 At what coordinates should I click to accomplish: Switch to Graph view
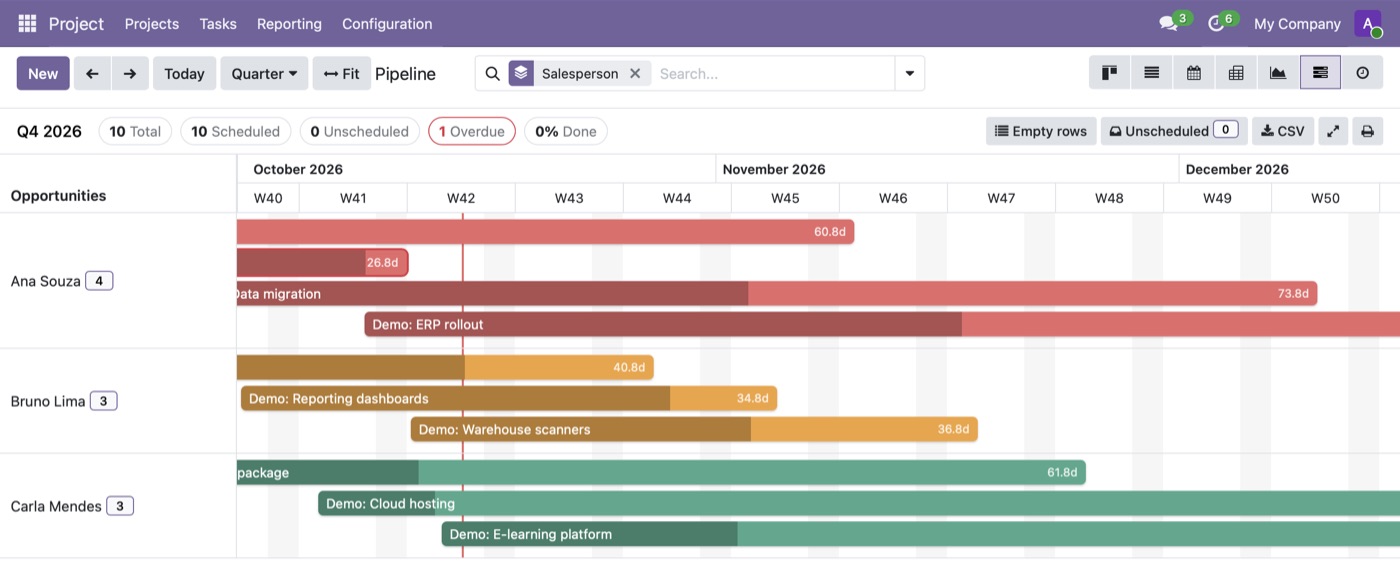[1278, 73]
